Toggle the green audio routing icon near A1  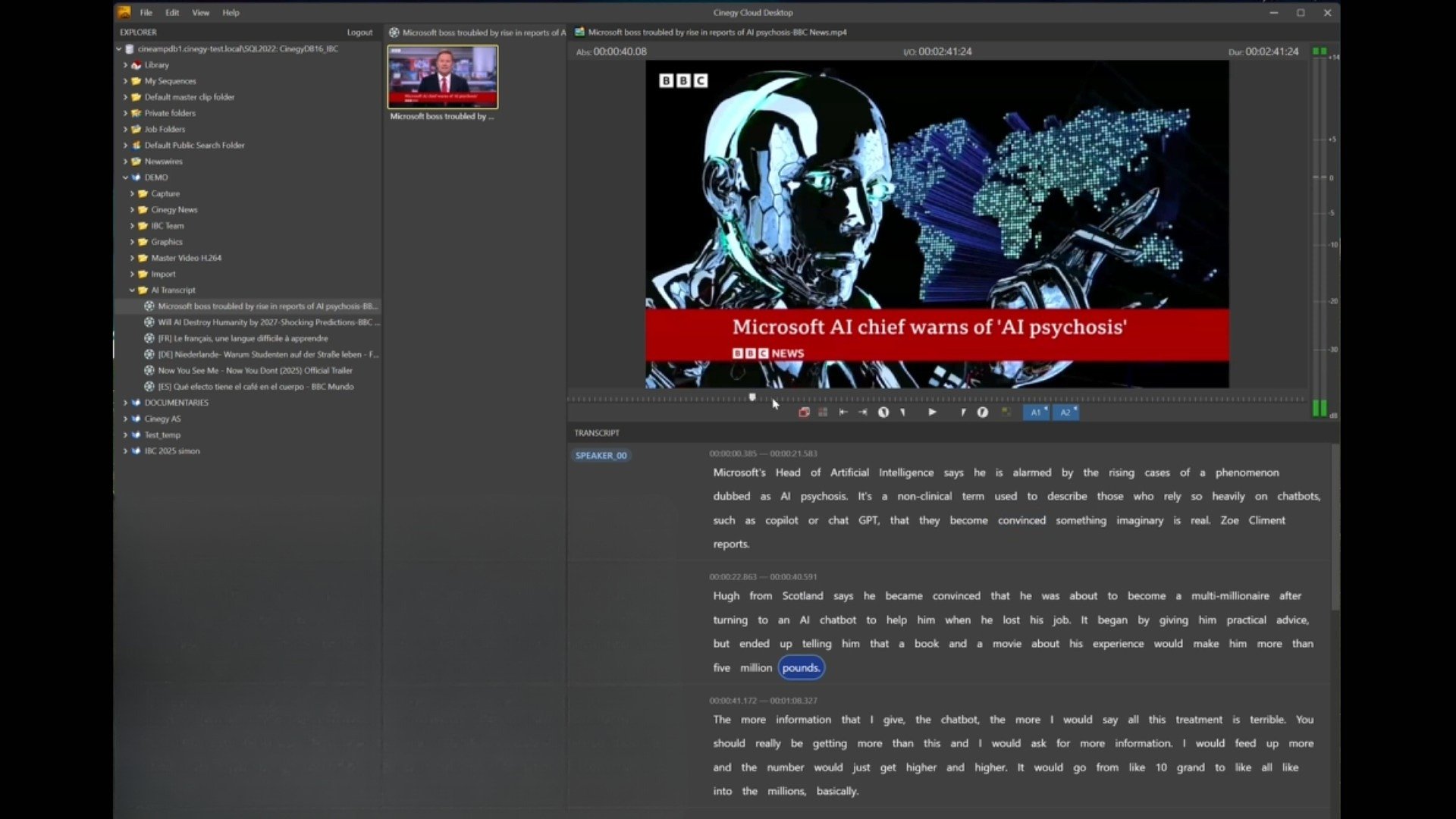[1007, 412]
